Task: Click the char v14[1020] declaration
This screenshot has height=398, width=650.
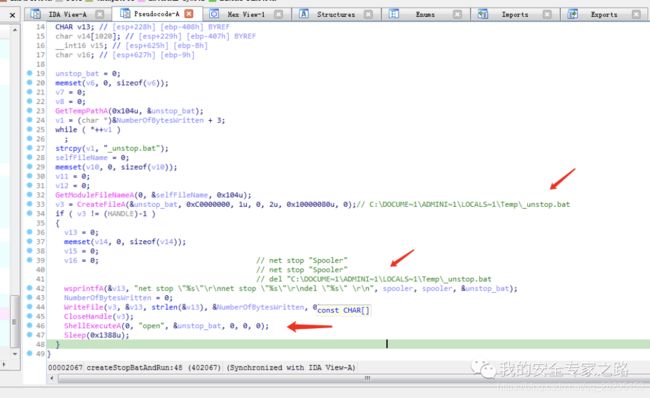Action: [88, 36]
